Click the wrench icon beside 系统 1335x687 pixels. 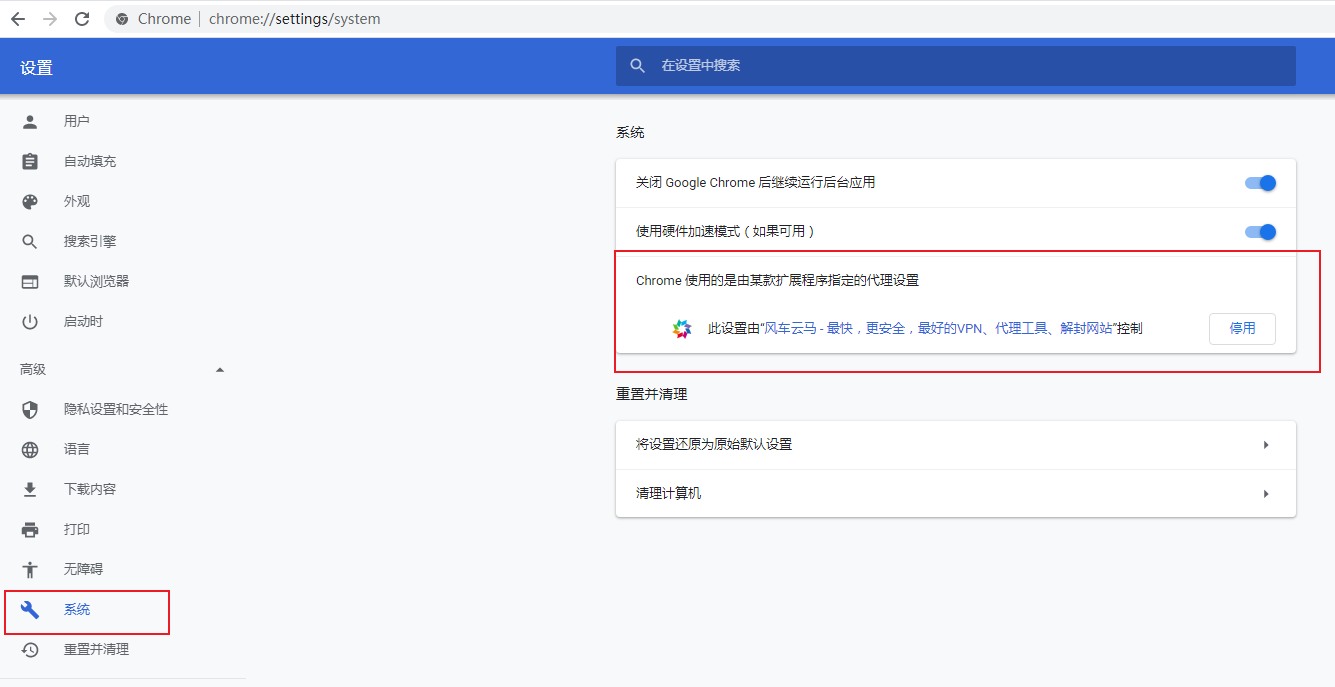[x=30, y=609]
